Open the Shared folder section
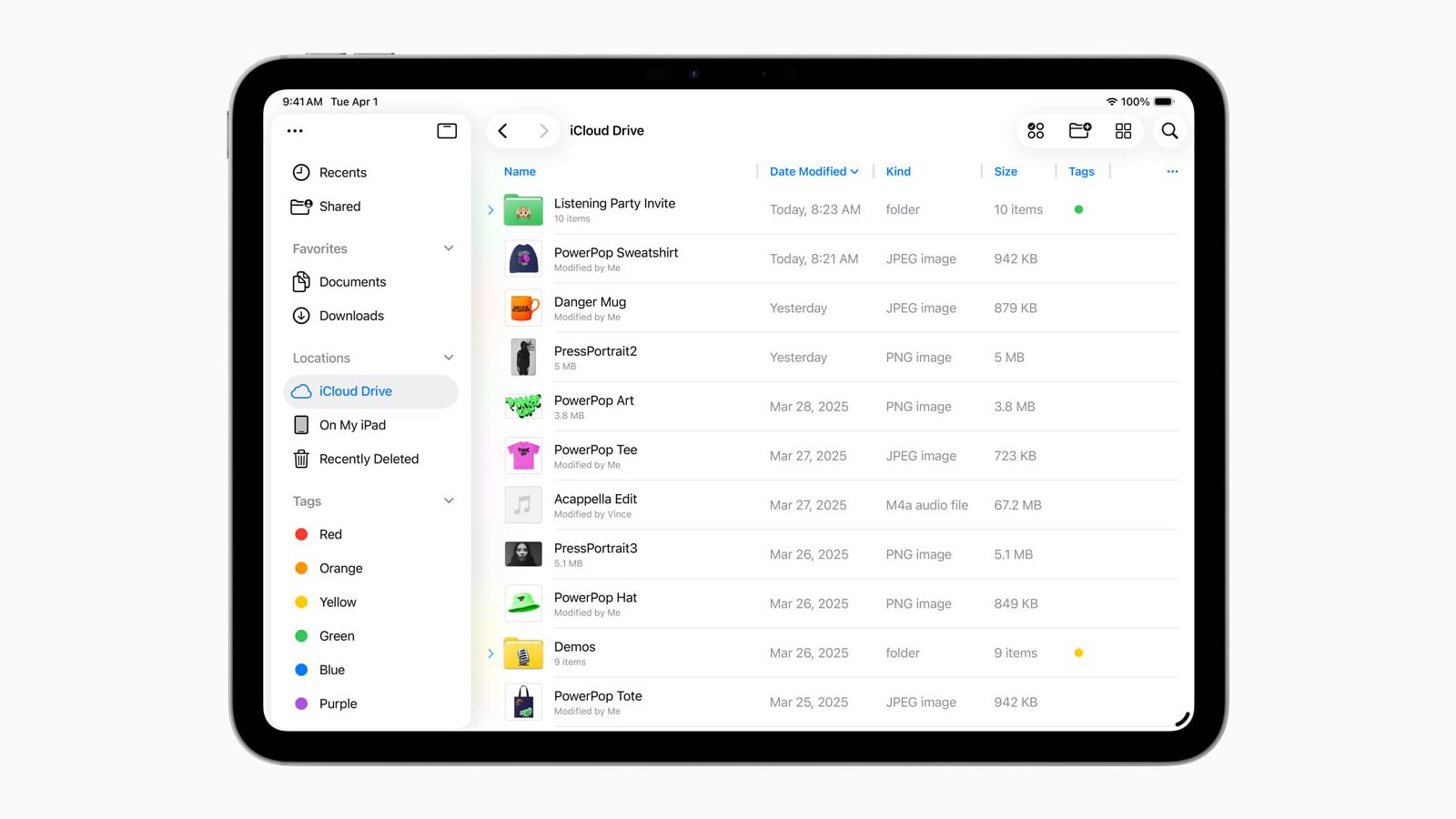Image resolution: width=1456 pixels, height=819 pixels. (x=339, y=207)
